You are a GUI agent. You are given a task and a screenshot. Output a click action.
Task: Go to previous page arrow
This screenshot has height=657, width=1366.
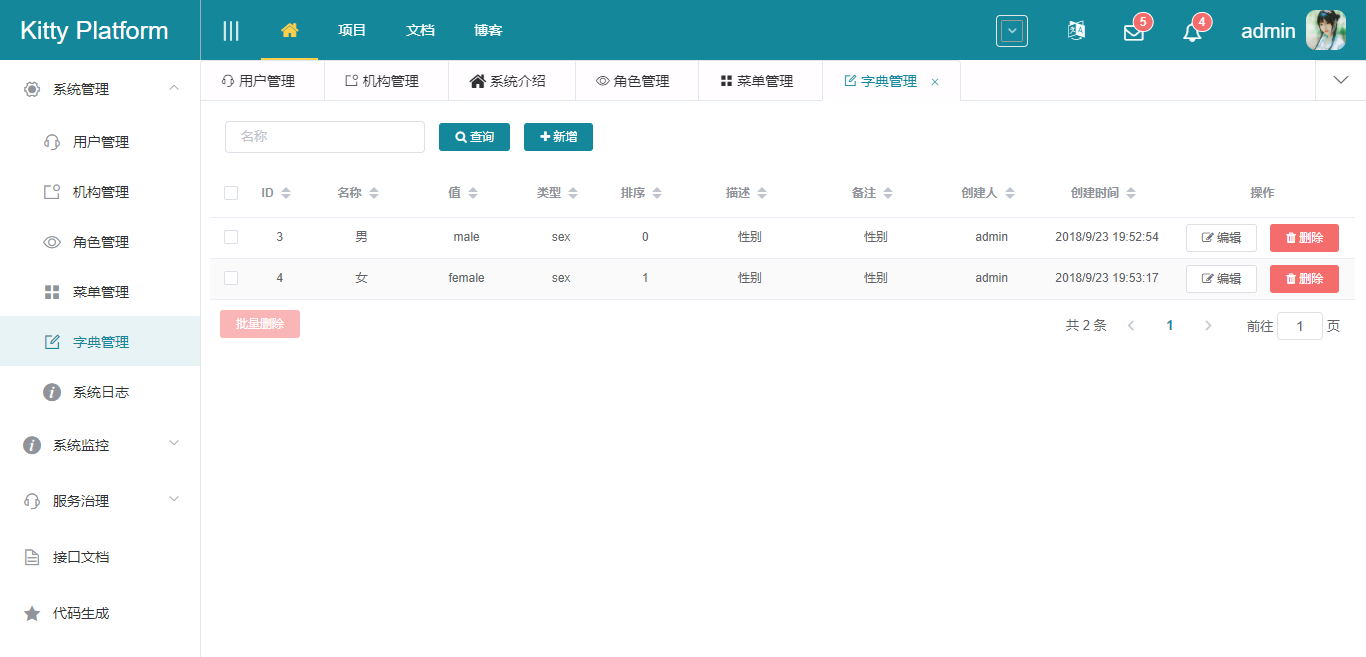click(x=1131, y=326)
